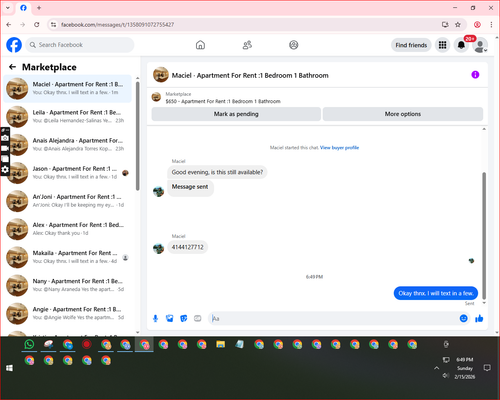Screen dimensions: 500x400
Task: Open the Groups icon in top navigation
Action: (x=294, y=45)
